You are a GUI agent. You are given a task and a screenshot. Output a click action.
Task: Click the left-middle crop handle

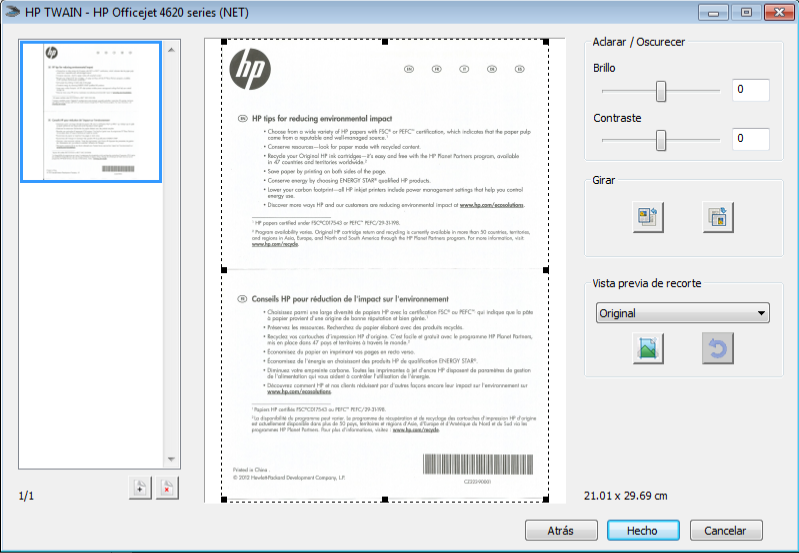[x=224, y=270]
